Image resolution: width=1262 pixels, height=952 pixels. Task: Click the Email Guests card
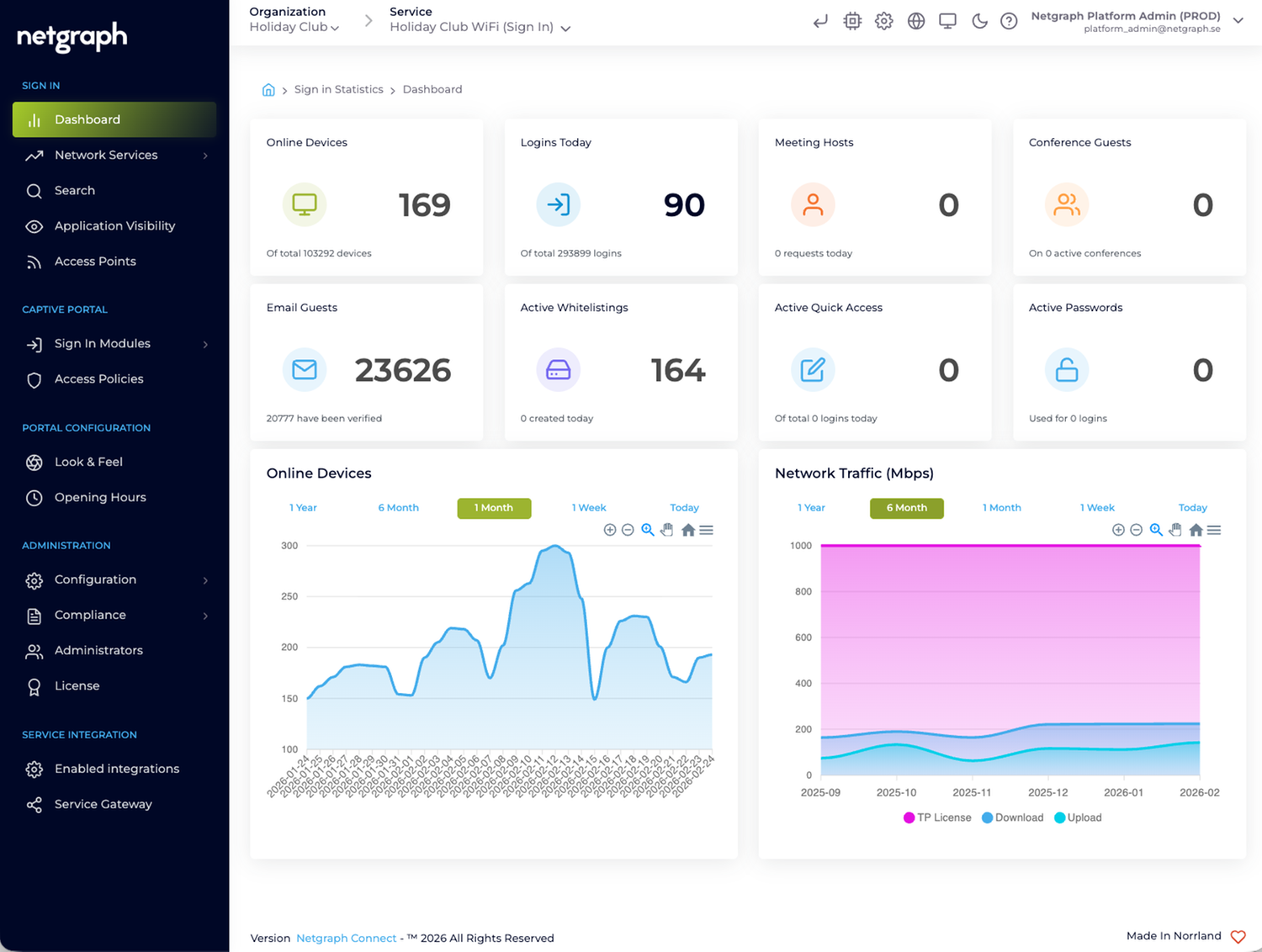pyautogui.click(x=367, y=362)
